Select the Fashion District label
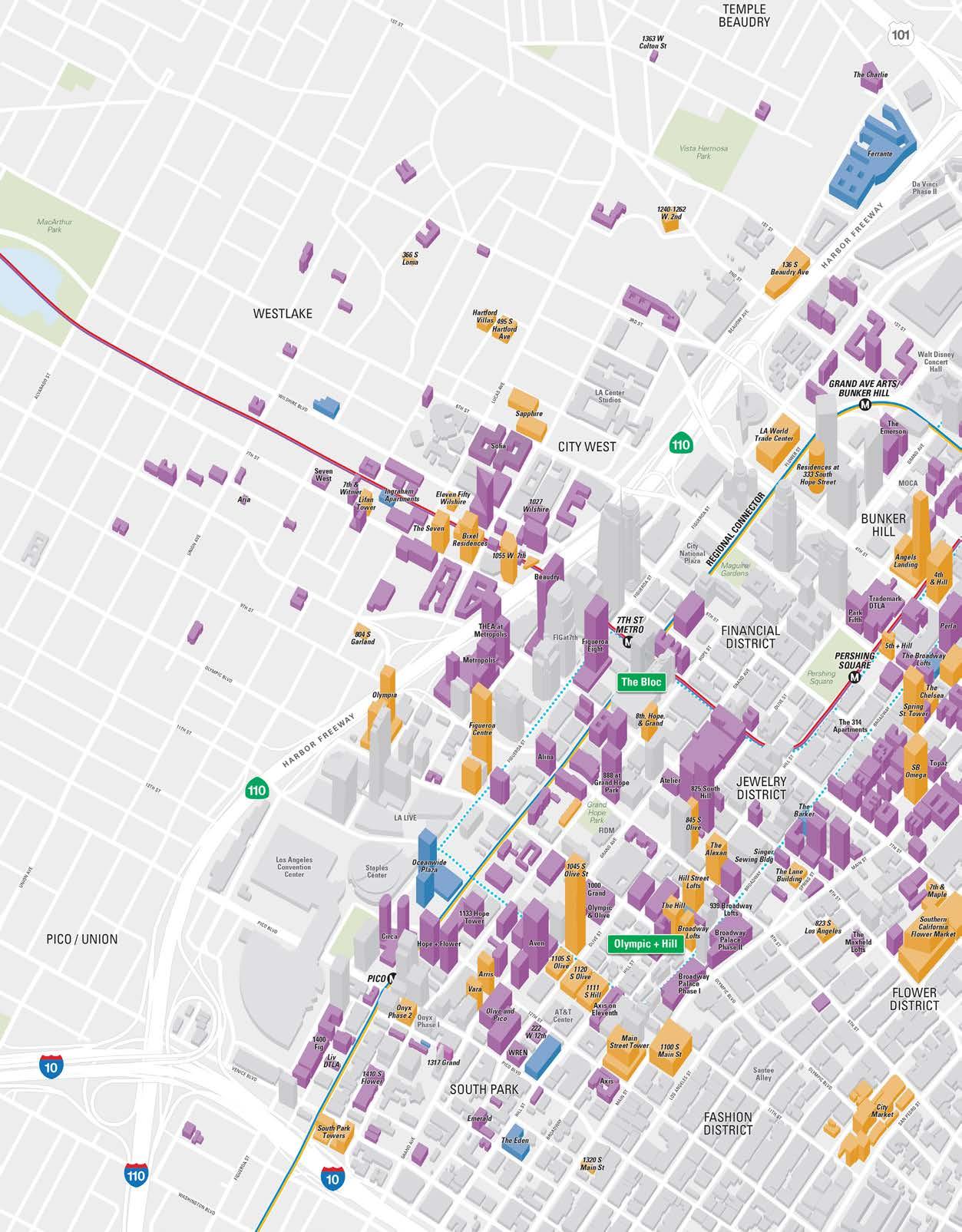Viewport: 962px width, 1232px height. tap(728, 1123)
